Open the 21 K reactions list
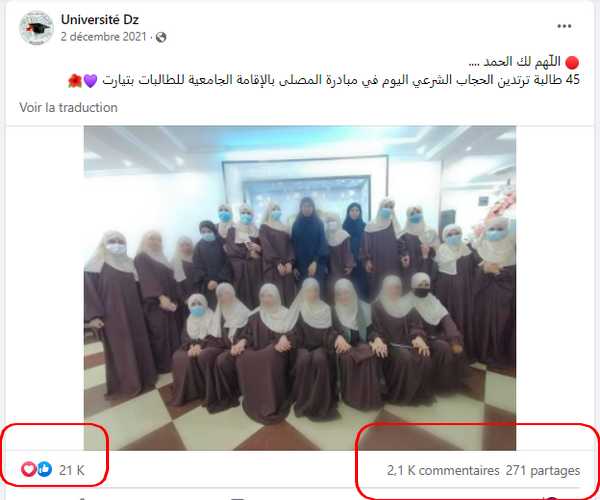This screenshot has width=600, height=500. [x=72, y=470]
